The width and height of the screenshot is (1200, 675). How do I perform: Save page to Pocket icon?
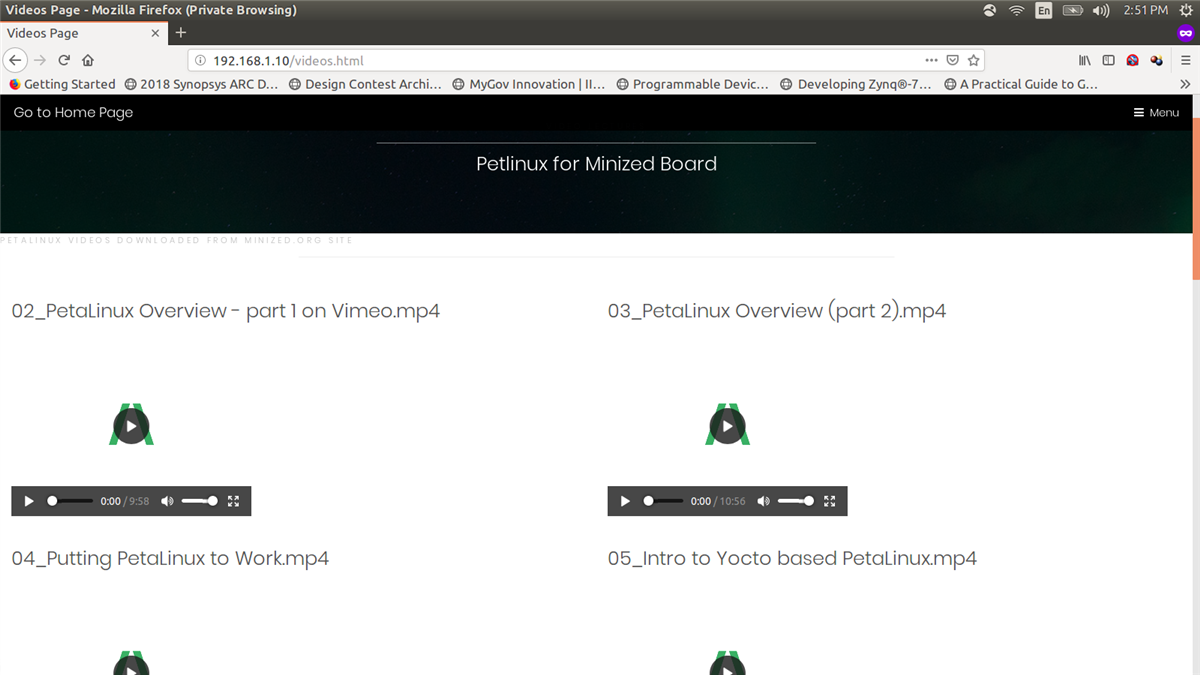[x=953, y=60]
